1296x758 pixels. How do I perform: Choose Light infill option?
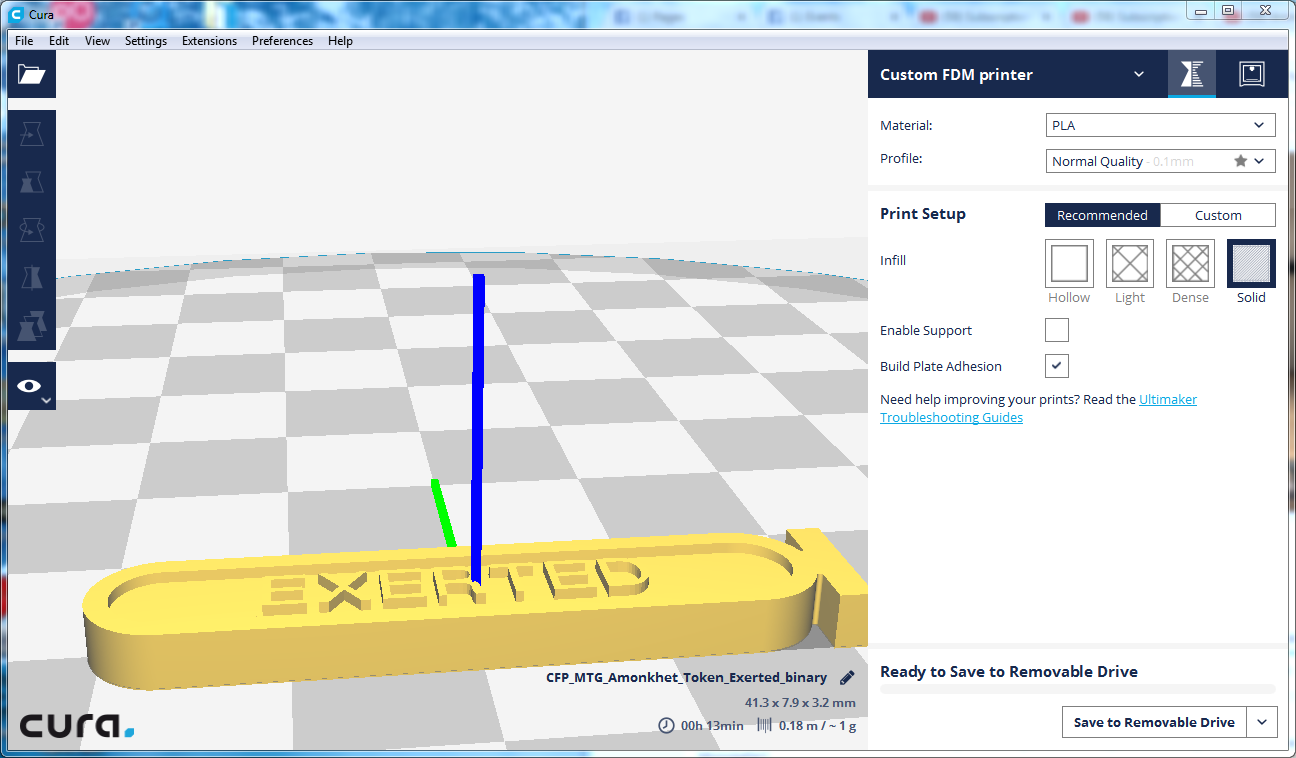pos(1130,263)
